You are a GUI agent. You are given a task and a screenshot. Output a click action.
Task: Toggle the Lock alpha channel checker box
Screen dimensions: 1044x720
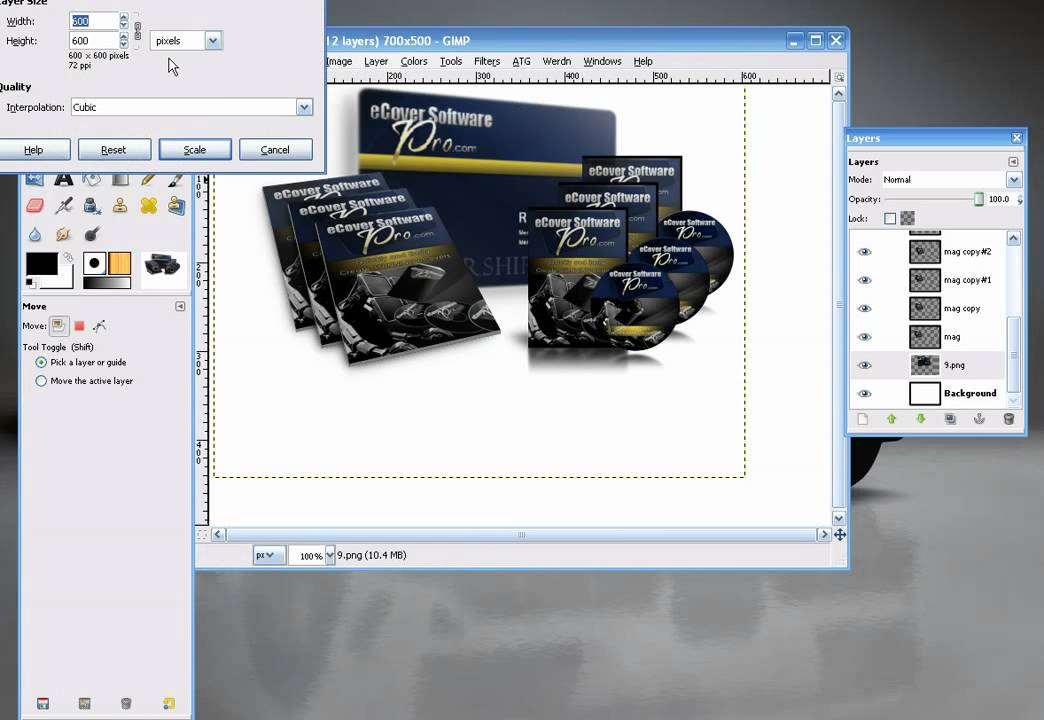click(x=908, y=218)
